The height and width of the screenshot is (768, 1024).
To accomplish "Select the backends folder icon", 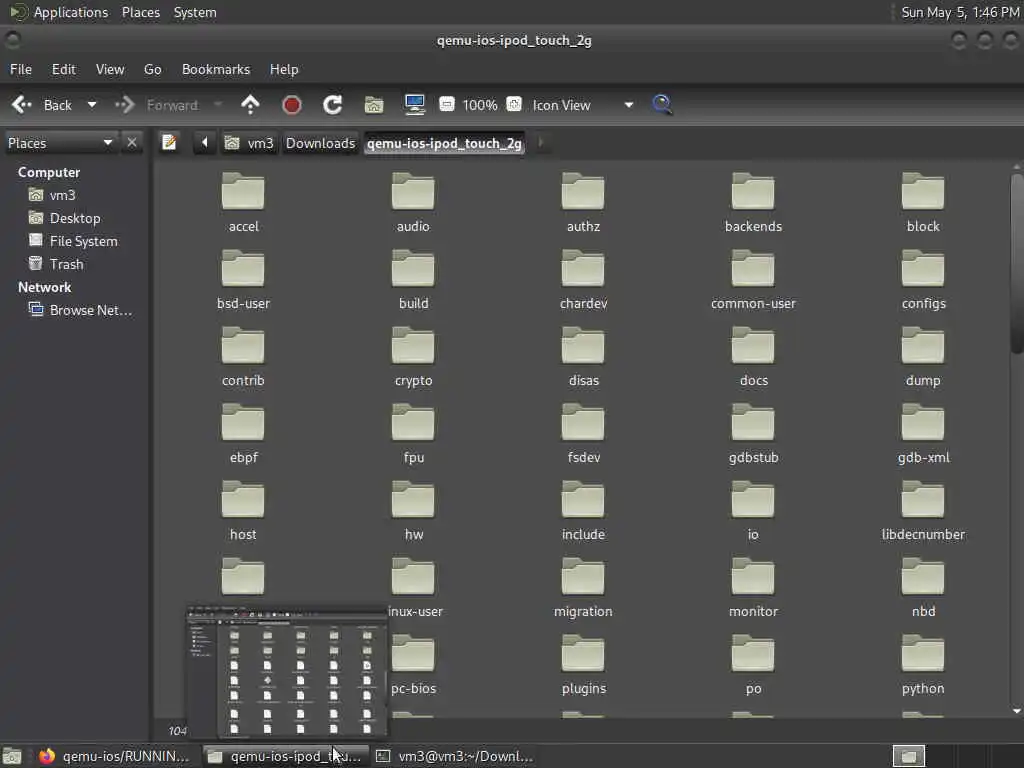I will pos(753,191).
